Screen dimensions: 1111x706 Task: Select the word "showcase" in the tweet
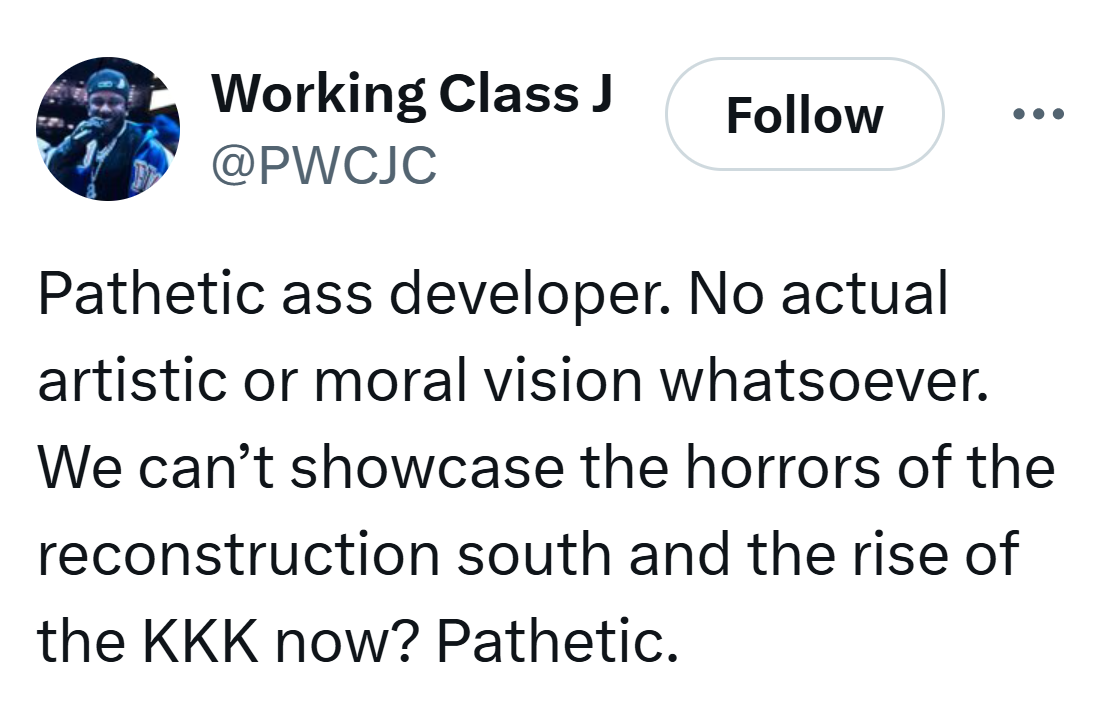427,468
